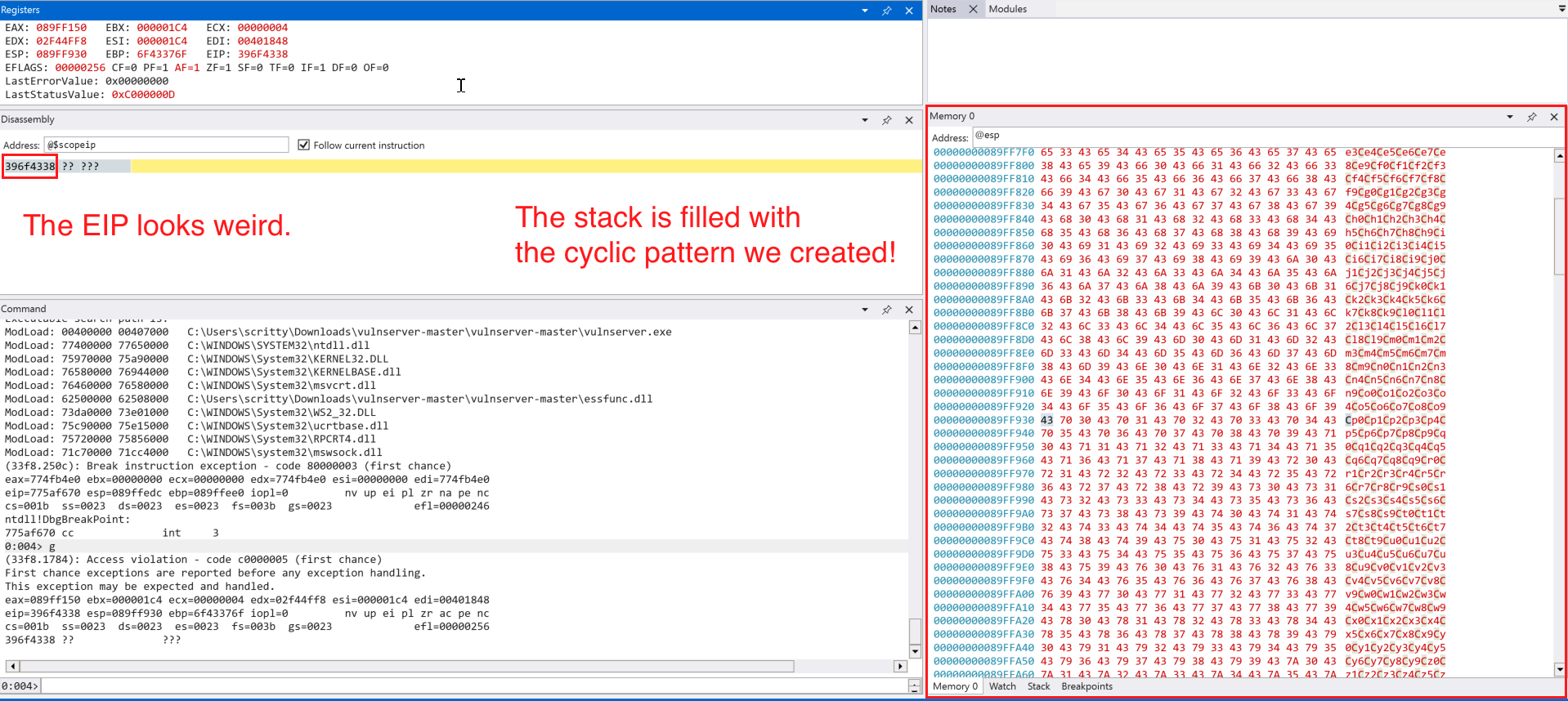Select the Watch tab
This screenshot has width=1568, height=701.
1002,686
